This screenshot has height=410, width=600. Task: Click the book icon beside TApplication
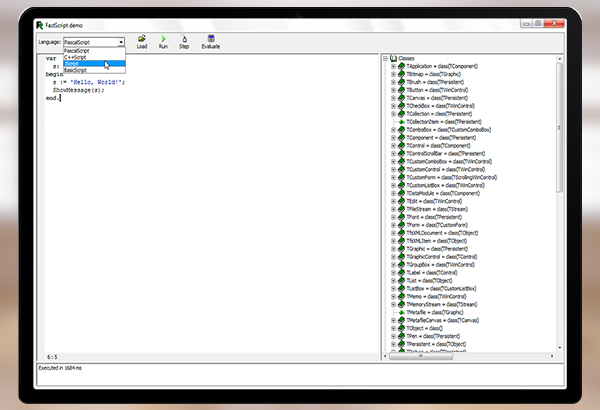pyautogui.click(x=402, y=66)
